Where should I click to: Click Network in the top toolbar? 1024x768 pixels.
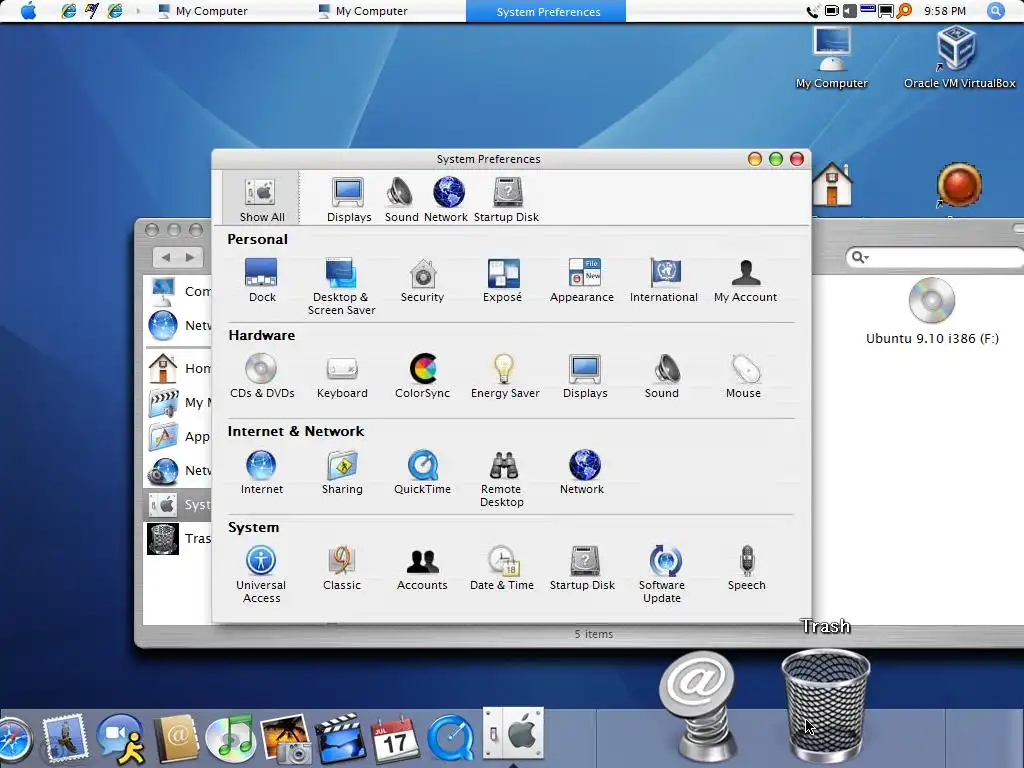coord(447,200)
